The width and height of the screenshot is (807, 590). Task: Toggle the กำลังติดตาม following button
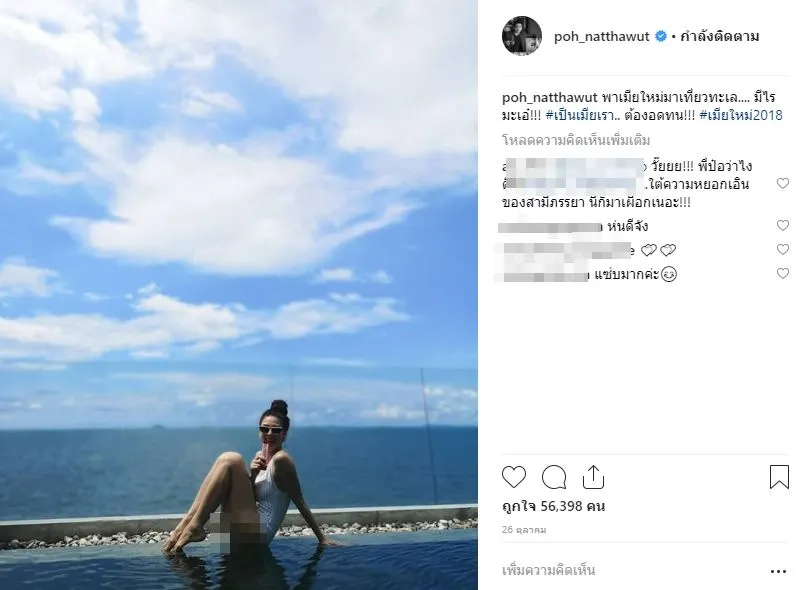tap(720, 37)
